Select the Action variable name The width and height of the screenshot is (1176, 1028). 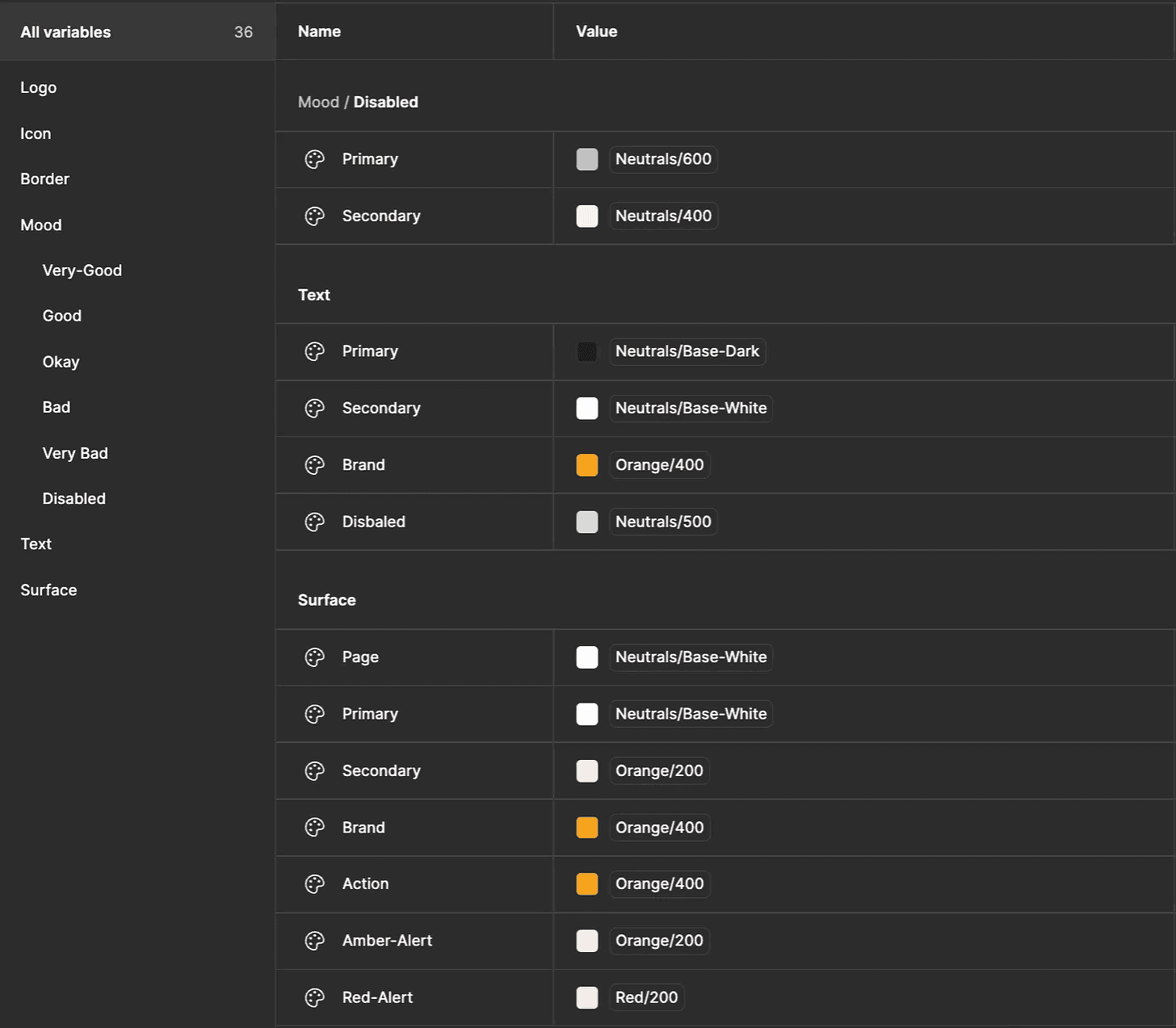365,883
